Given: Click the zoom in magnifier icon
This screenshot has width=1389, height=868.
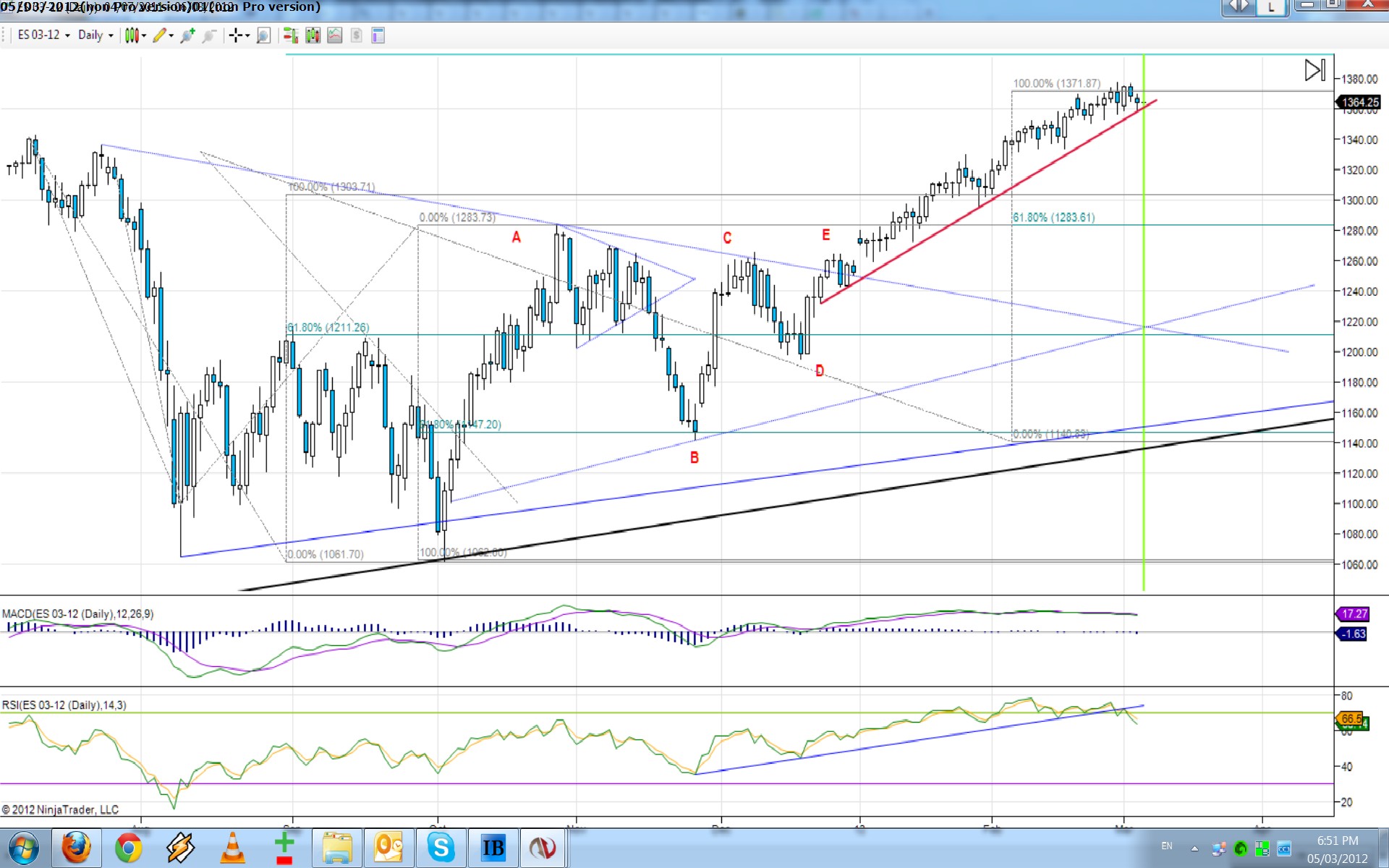Looking at the screenshot, I should [x=188, y=35].
